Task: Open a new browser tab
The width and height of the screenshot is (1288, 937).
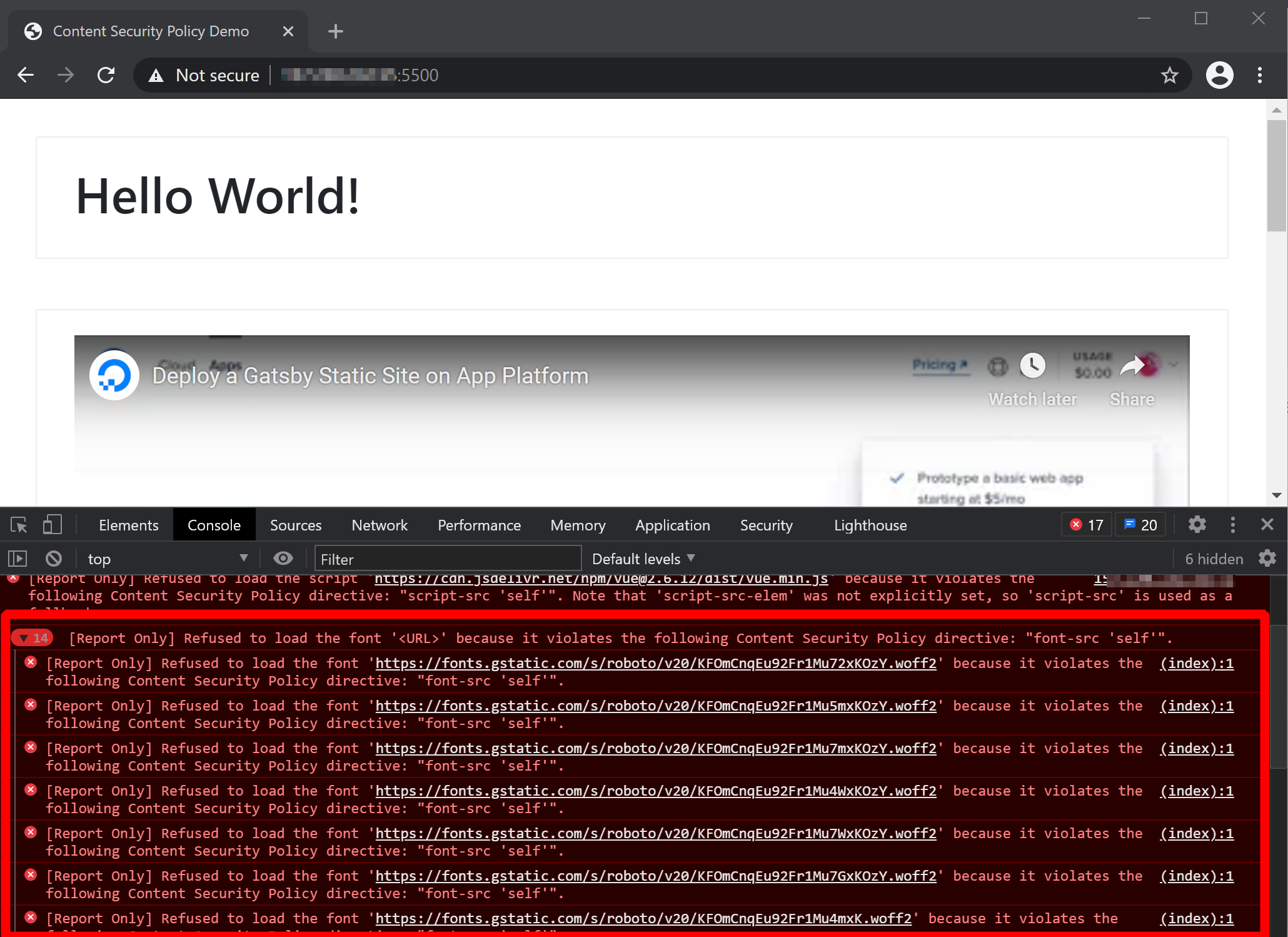Action: (x=336, y=31)
